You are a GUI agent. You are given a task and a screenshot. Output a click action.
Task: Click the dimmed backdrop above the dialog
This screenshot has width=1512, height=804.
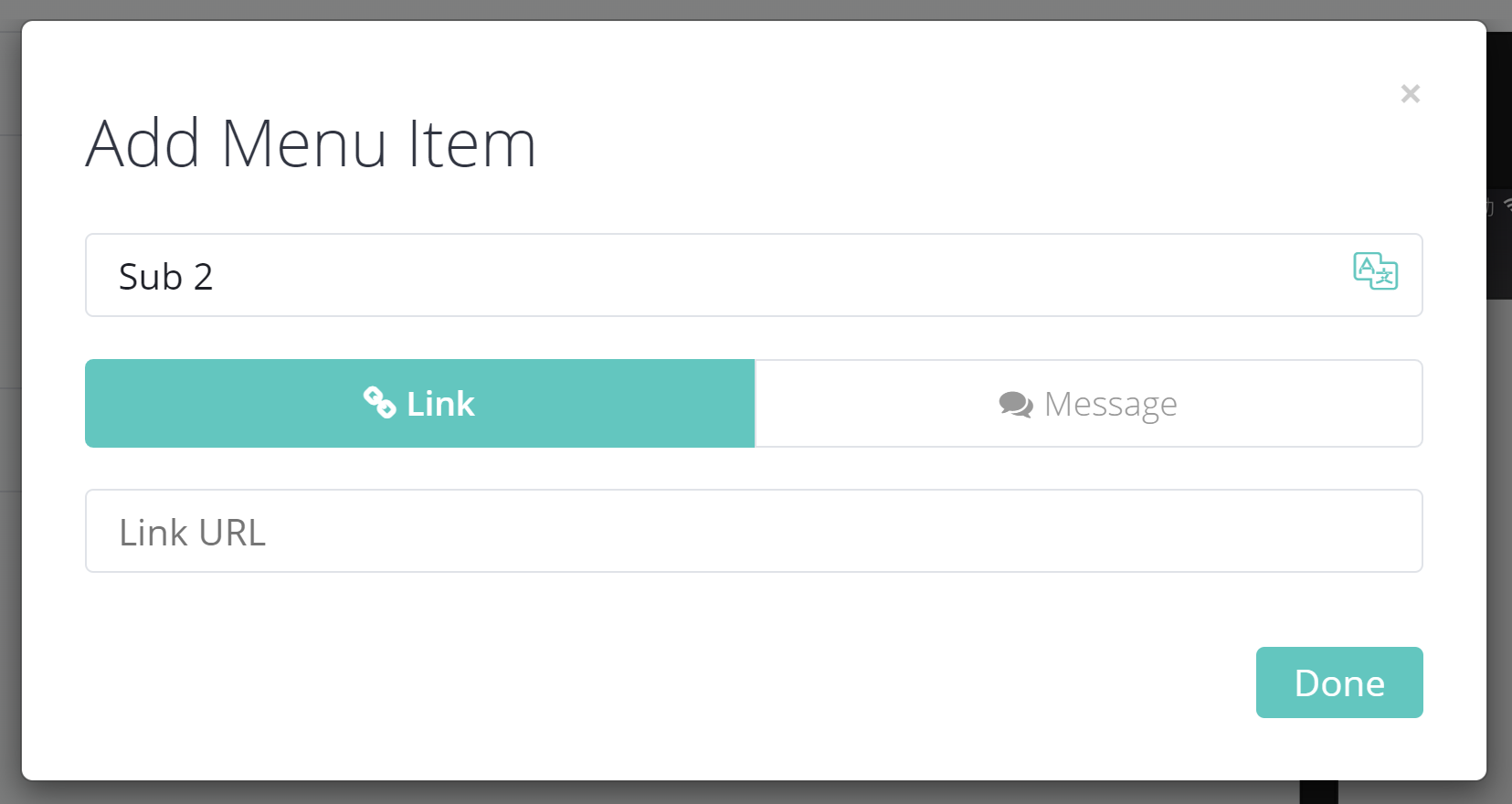coord(731,9)
